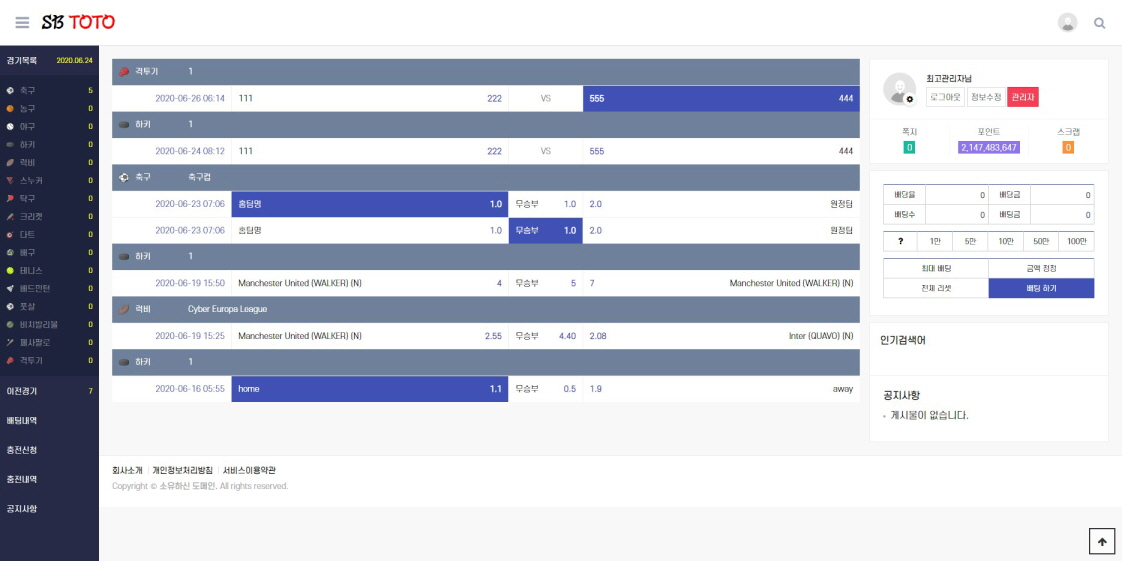Click the 테니스 tennis ball sidebar icon

[10, 270]
